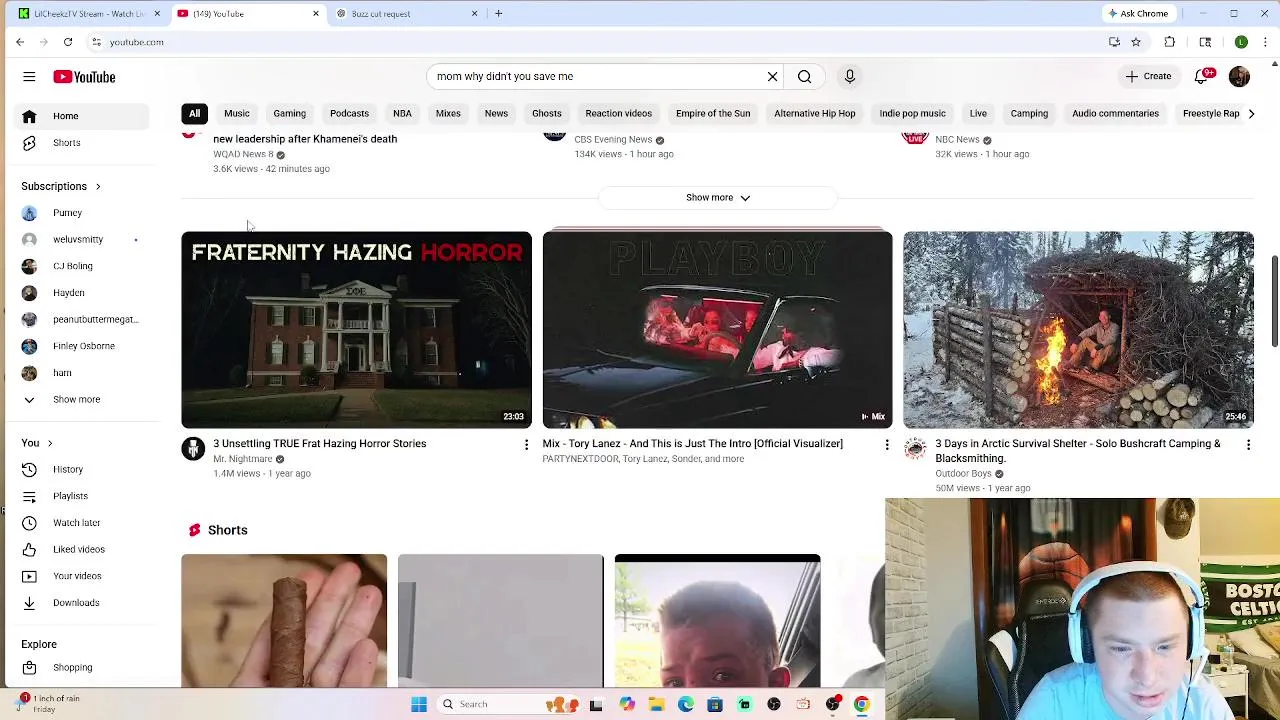
Task: Select the NBA filter chip
Action: pyautogui.click(x=402, y=113)
